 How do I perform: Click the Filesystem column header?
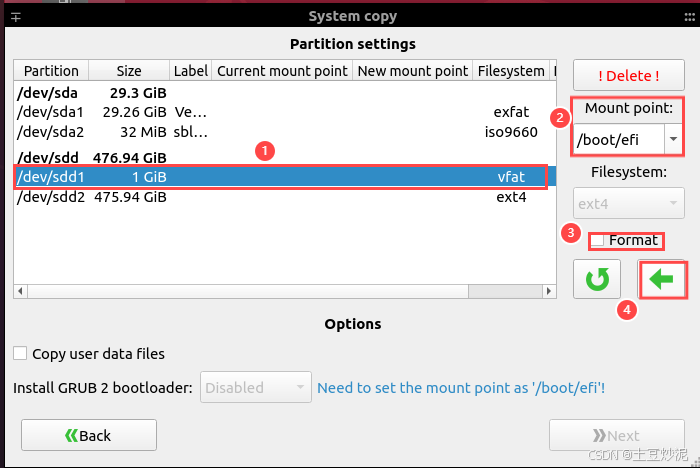coord(511,71)
